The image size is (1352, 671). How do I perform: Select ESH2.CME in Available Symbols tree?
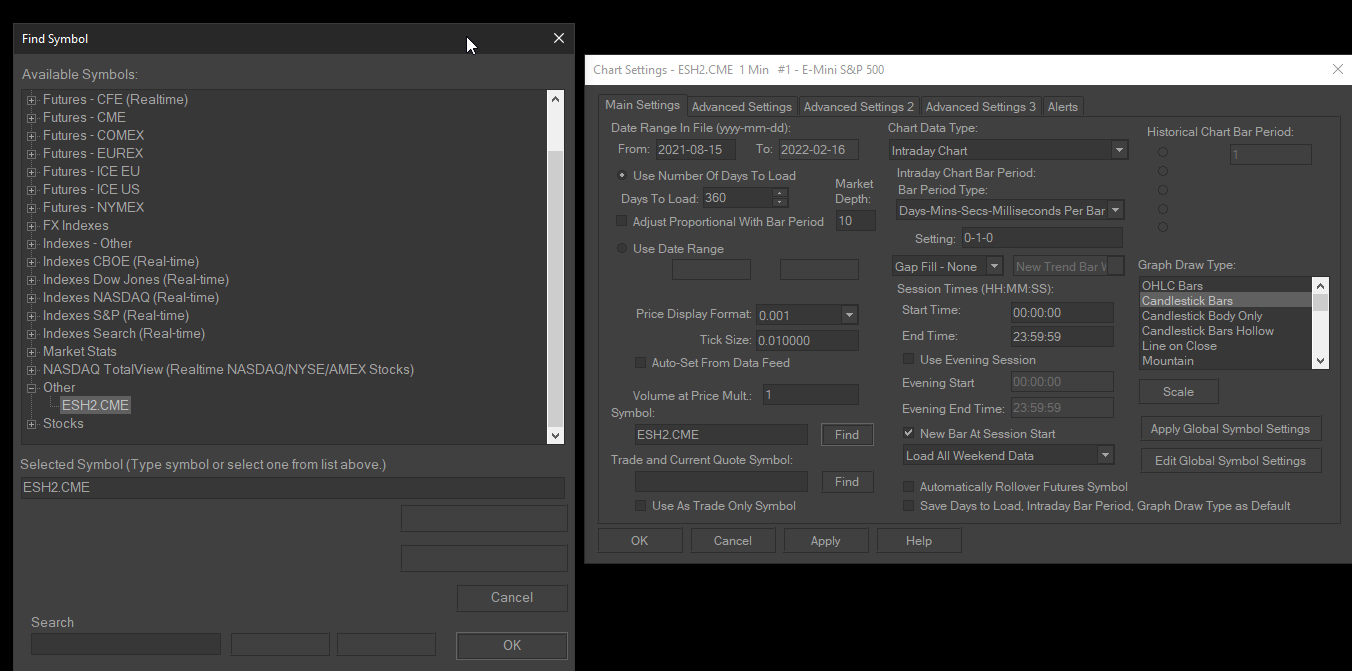pos(95,405)
